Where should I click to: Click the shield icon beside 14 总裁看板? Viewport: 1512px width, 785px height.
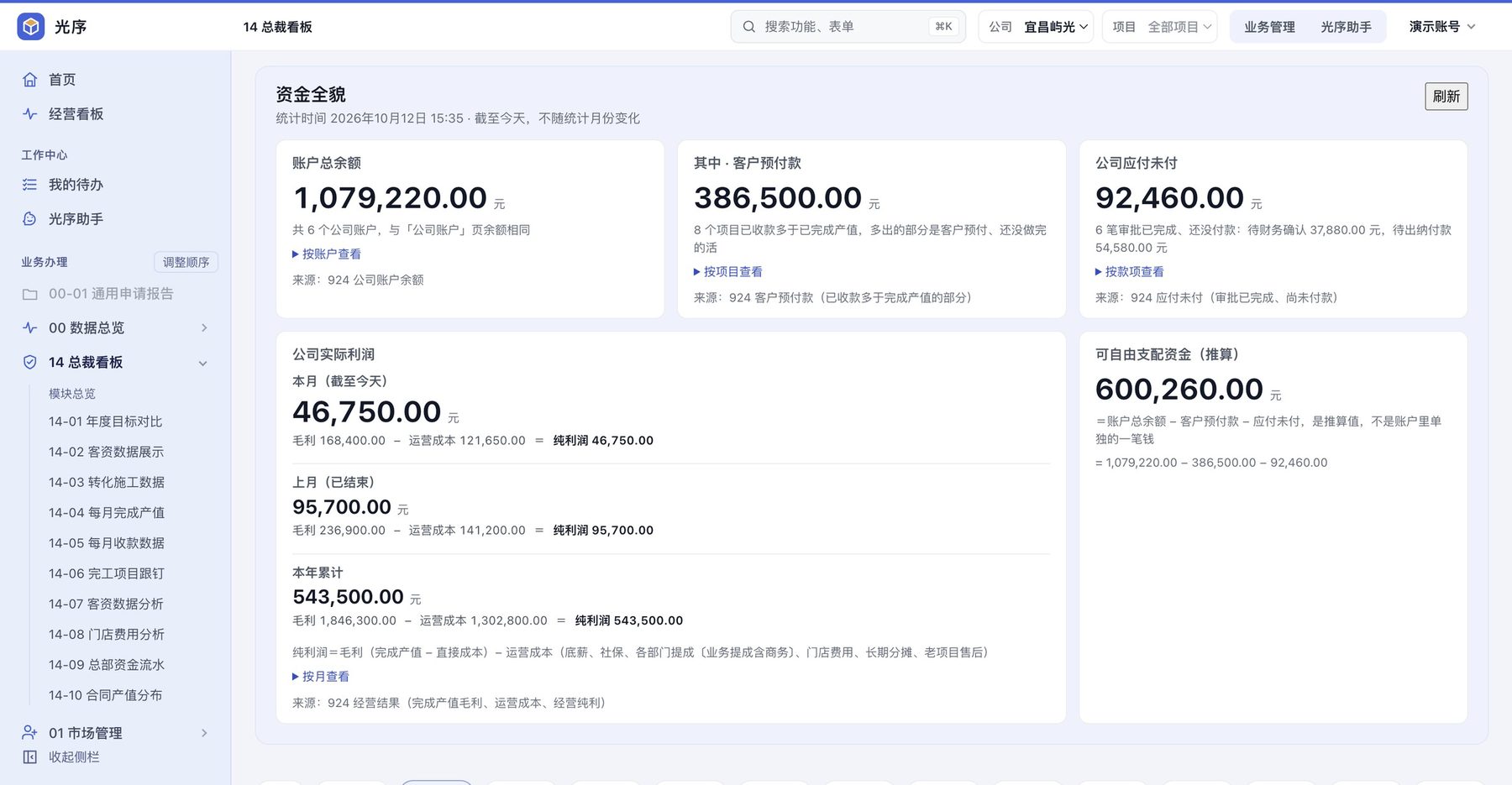[x=30, y=363]
